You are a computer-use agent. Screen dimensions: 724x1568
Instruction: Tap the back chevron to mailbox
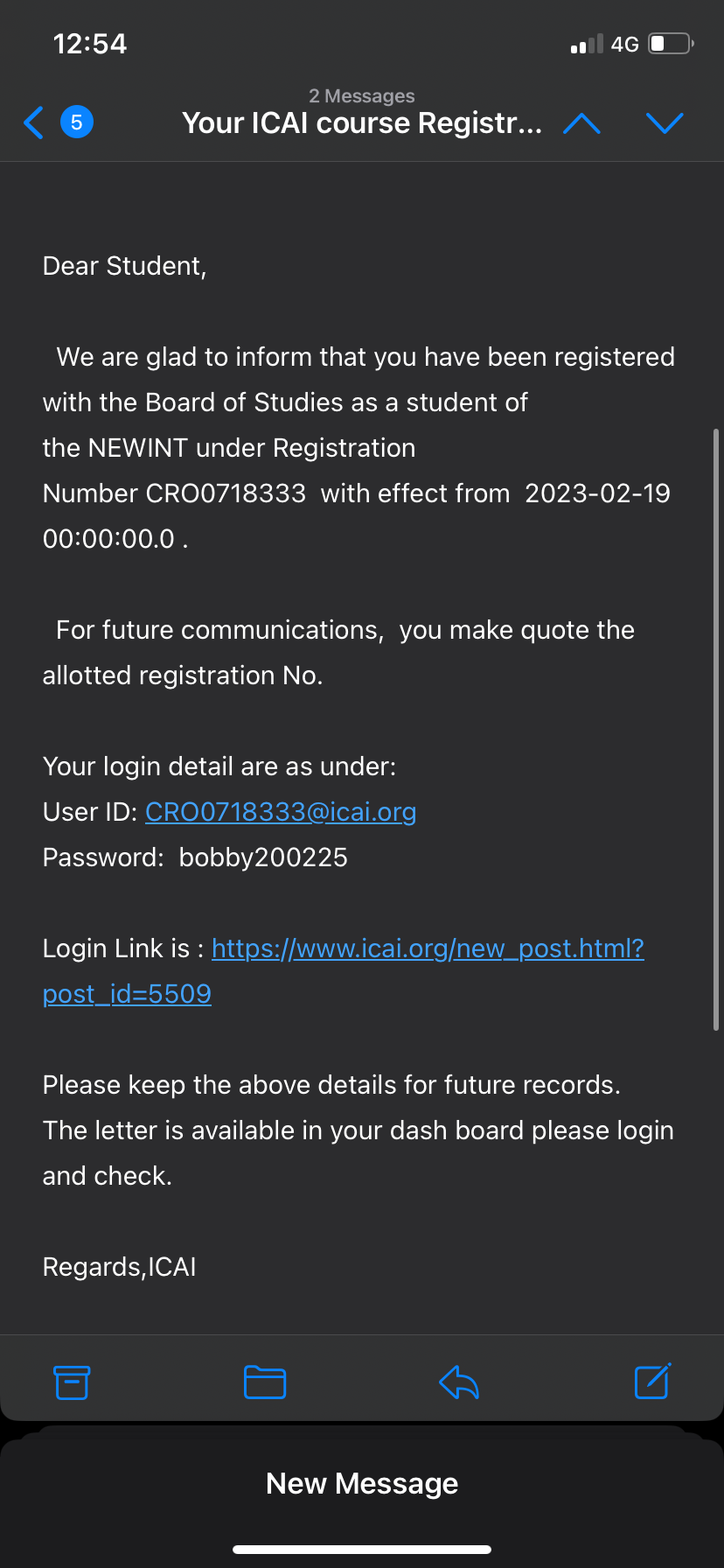33,122
